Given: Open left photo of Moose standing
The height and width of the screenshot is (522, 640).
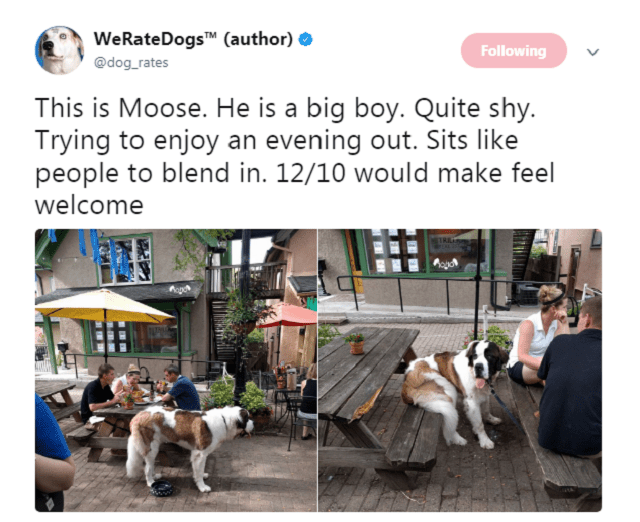Looking at the screenshot, I should tap(176, 370).
